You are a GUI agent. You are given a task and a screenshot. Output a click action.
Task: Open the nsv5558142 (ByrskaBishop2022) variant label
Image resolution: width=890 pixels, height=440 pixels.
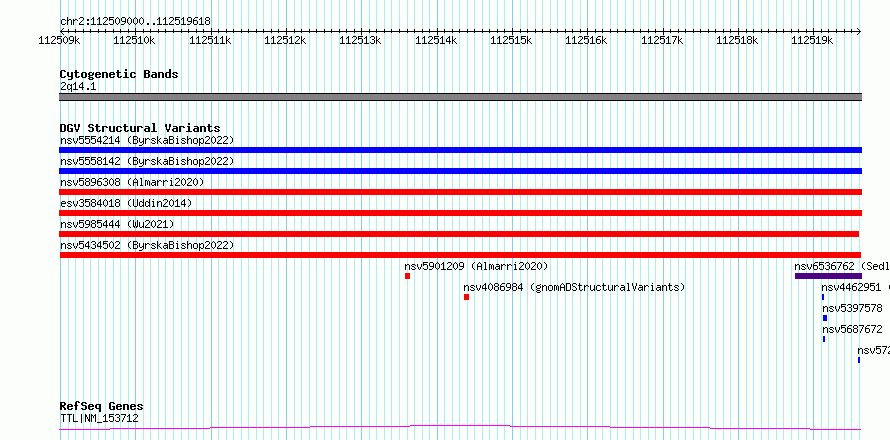[x=146, y=161]
